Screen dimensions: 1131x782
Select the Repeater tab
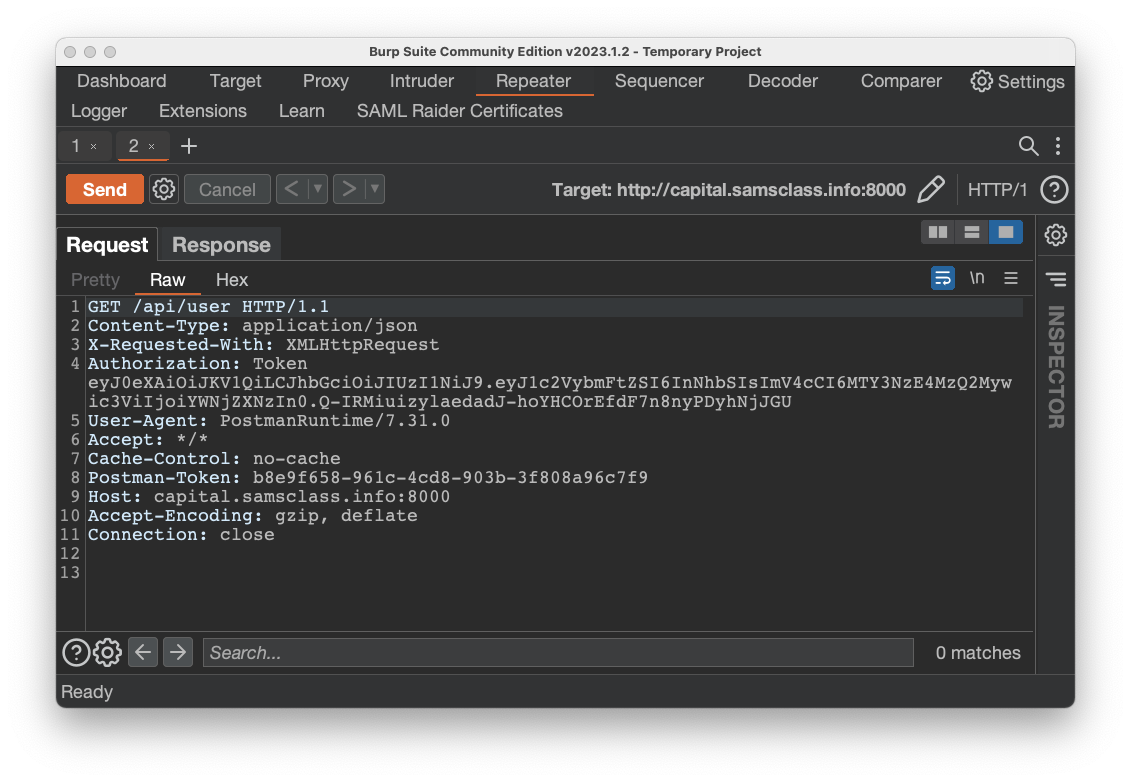(533, 81)
